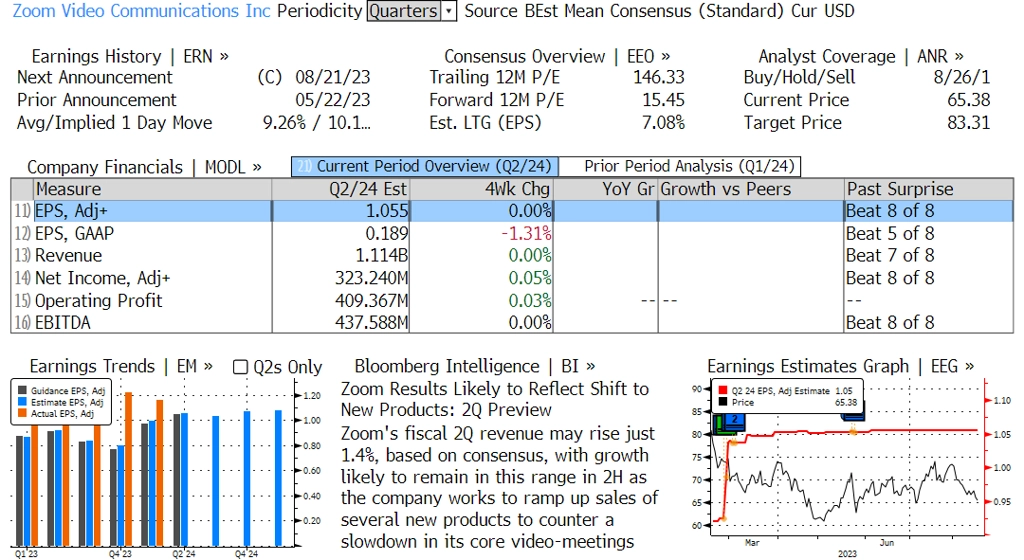Click the -1.31% four-week change value
The image size is (1024, 560).
click(x=526, y=233)
